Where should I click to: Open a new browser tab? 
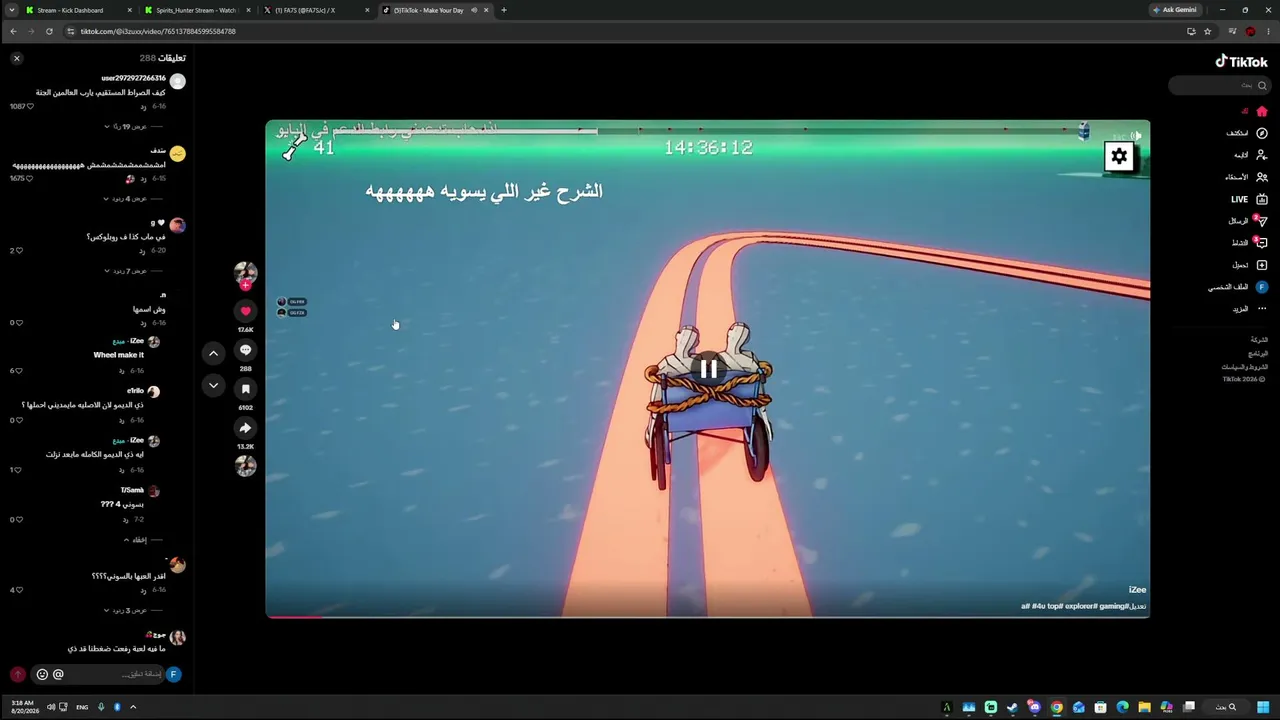[503, 10]
